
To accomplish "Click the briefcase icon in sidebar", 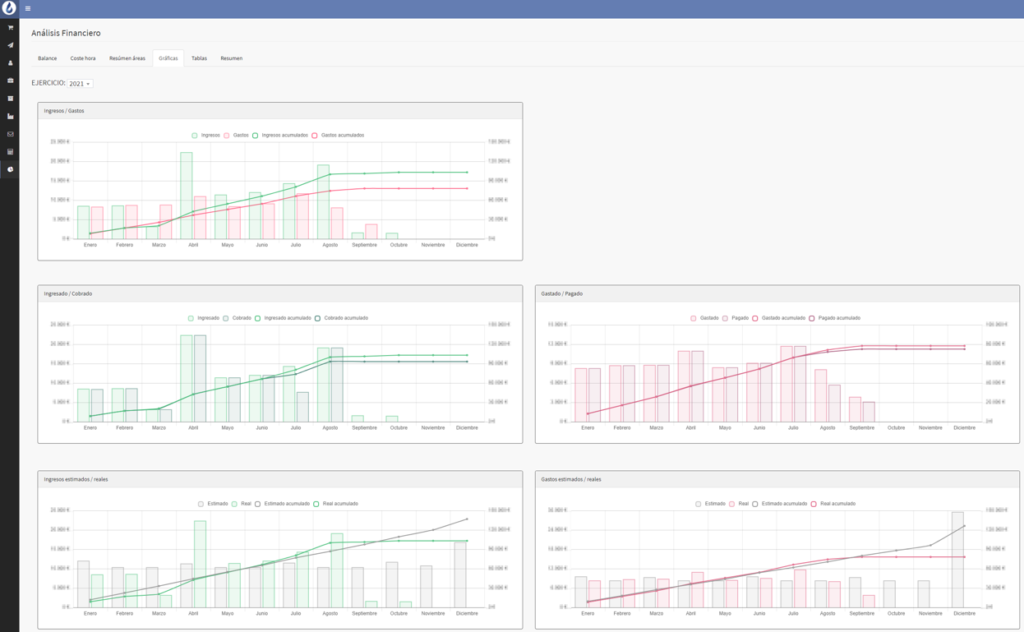I will pyautogui.click(x=10, y=80).
